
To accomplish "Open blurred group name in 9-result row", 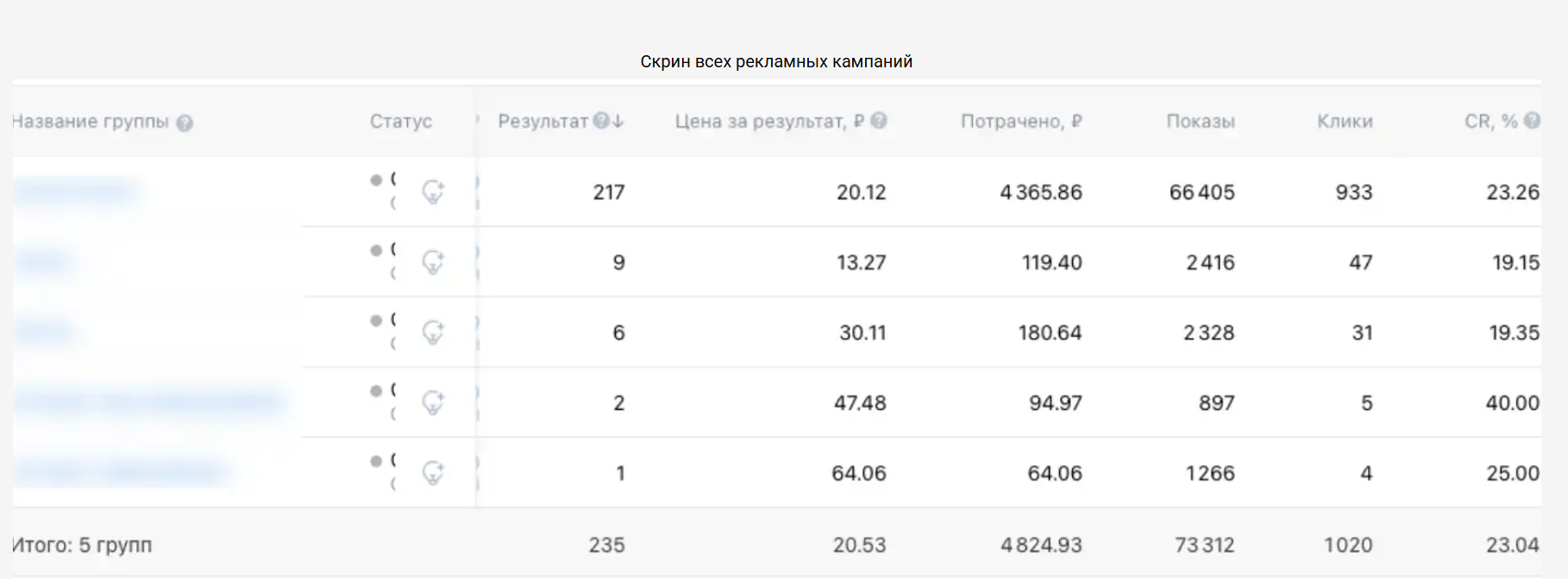I will tap(41, 261).
